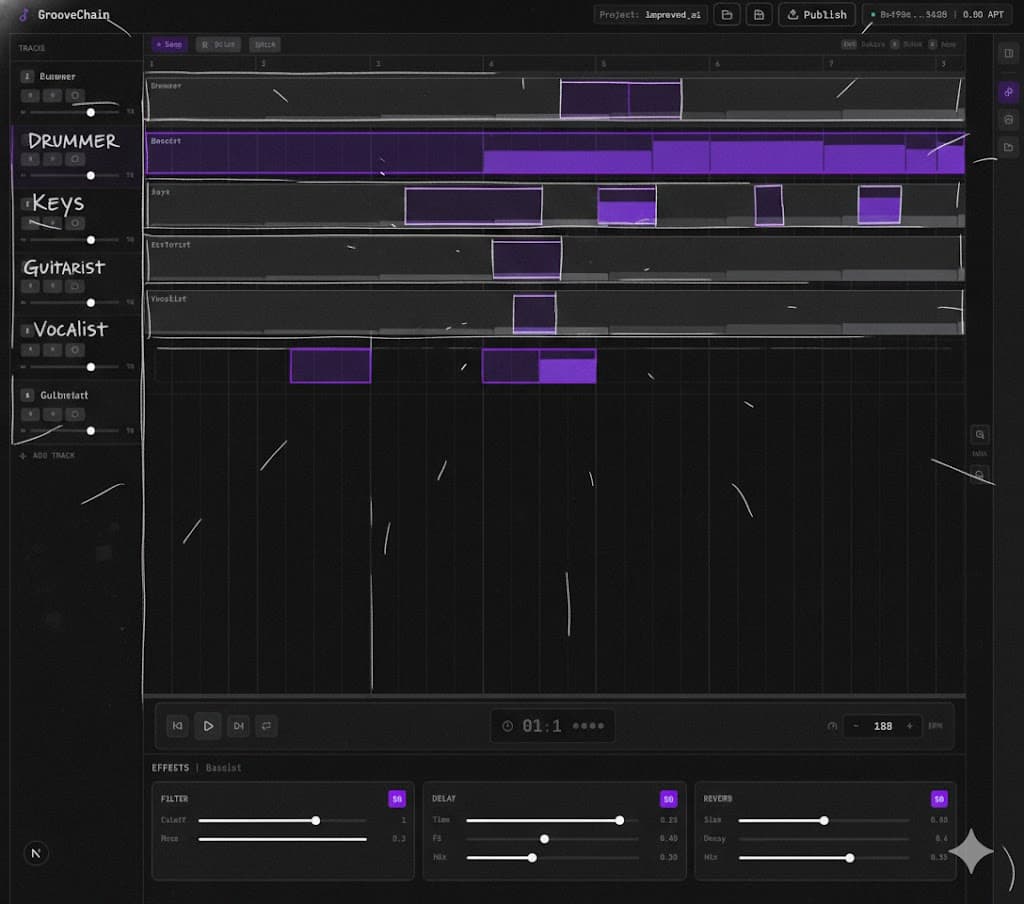Viewport: 1024px width, 904px height.
Task: Click the purple mixer icon in the right sidebar
Action: (x=1010, y=92)
